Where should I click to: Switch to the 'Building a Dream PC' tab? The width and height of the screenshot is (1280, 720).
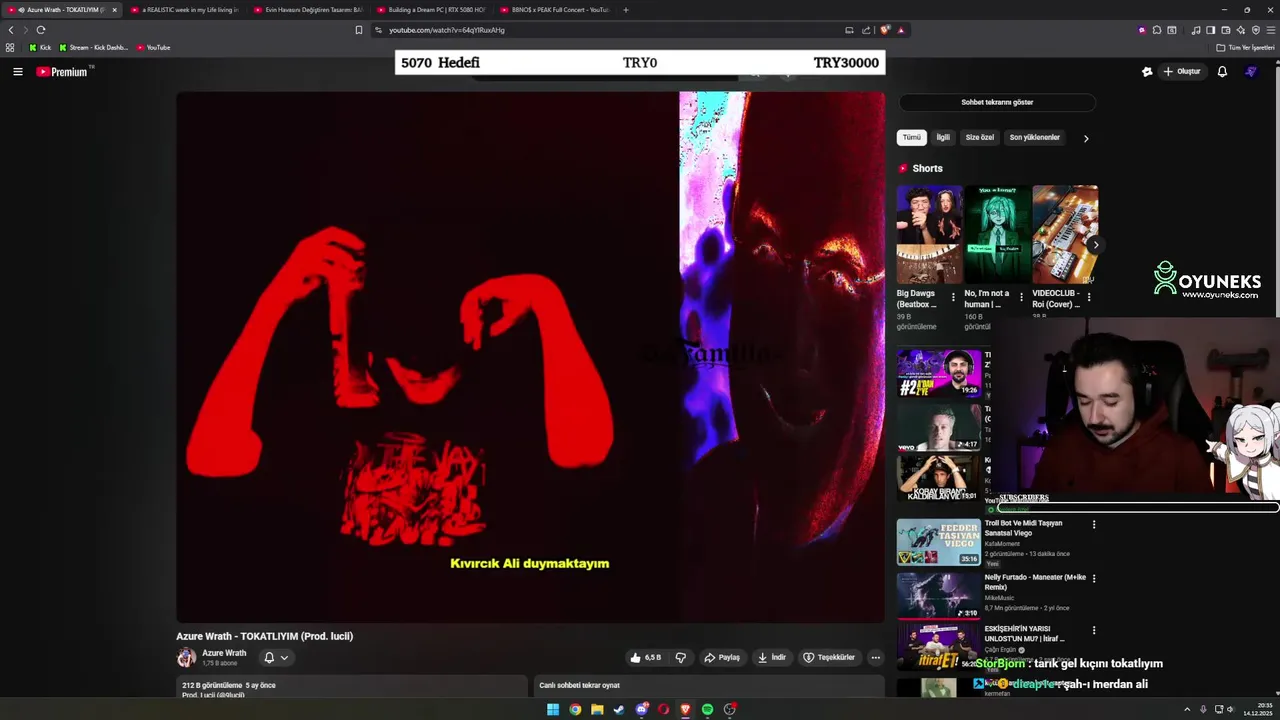[431, 10]
